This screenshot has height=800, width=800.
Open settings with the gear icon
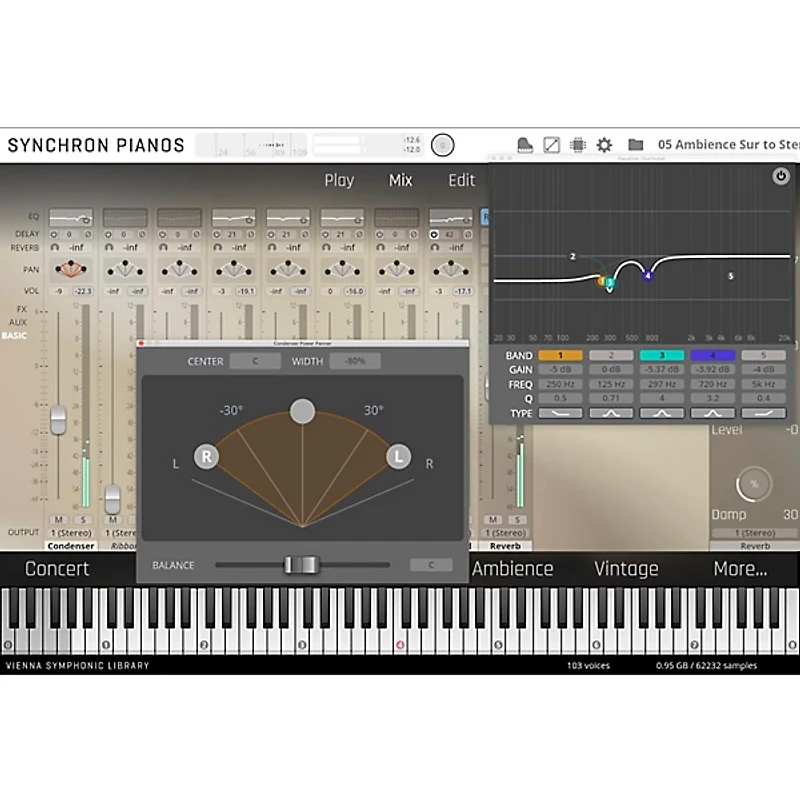(x=604, y=145)
